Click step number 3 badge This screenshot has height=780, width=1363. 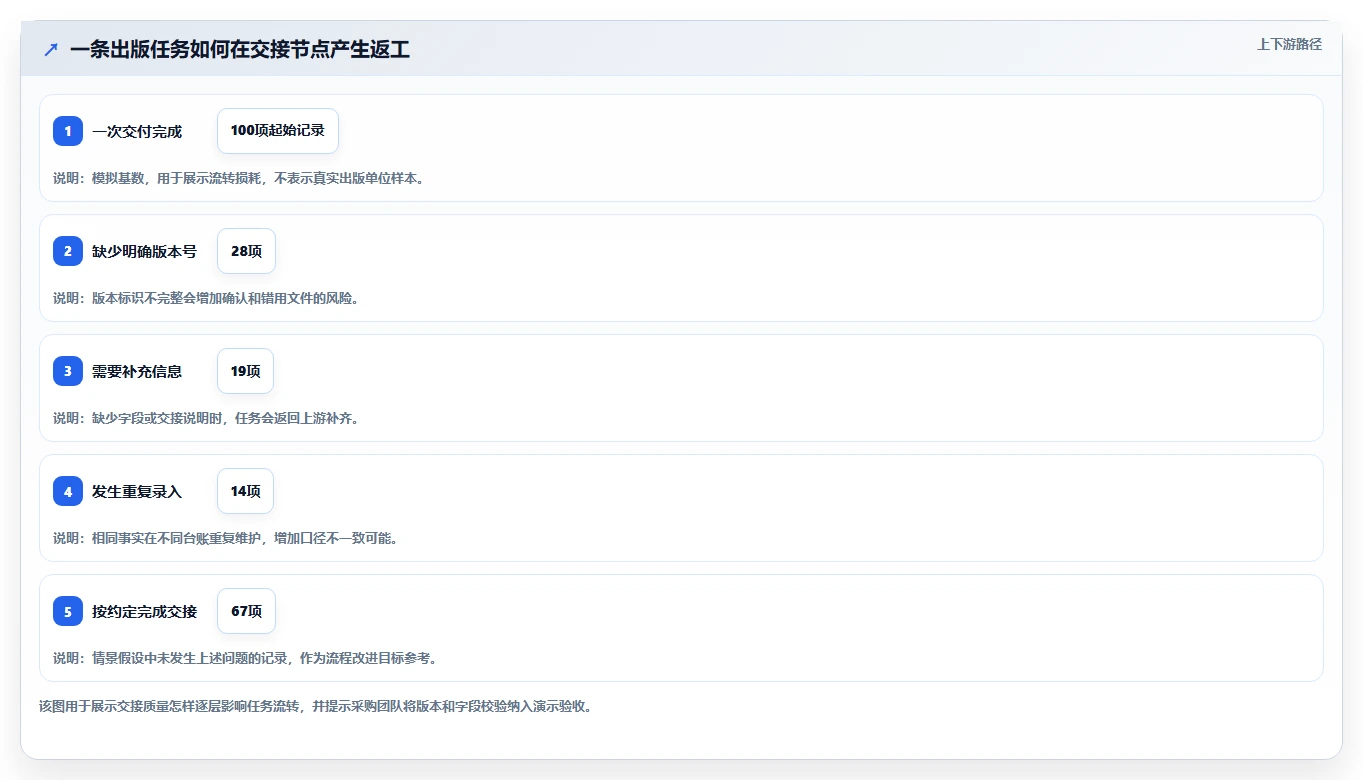coord(68,371)
